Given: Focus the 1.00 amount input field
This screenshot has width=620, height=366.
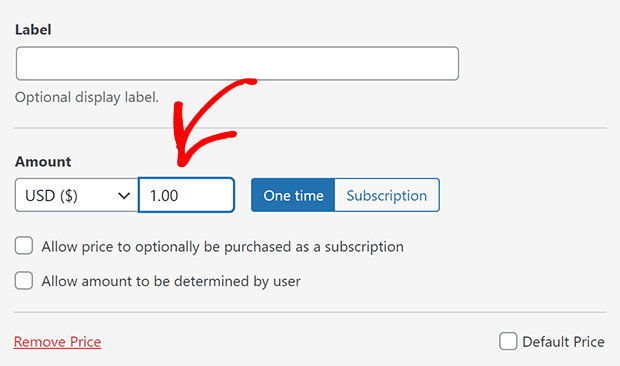Looking at the screenshot, I should (186, 195).
